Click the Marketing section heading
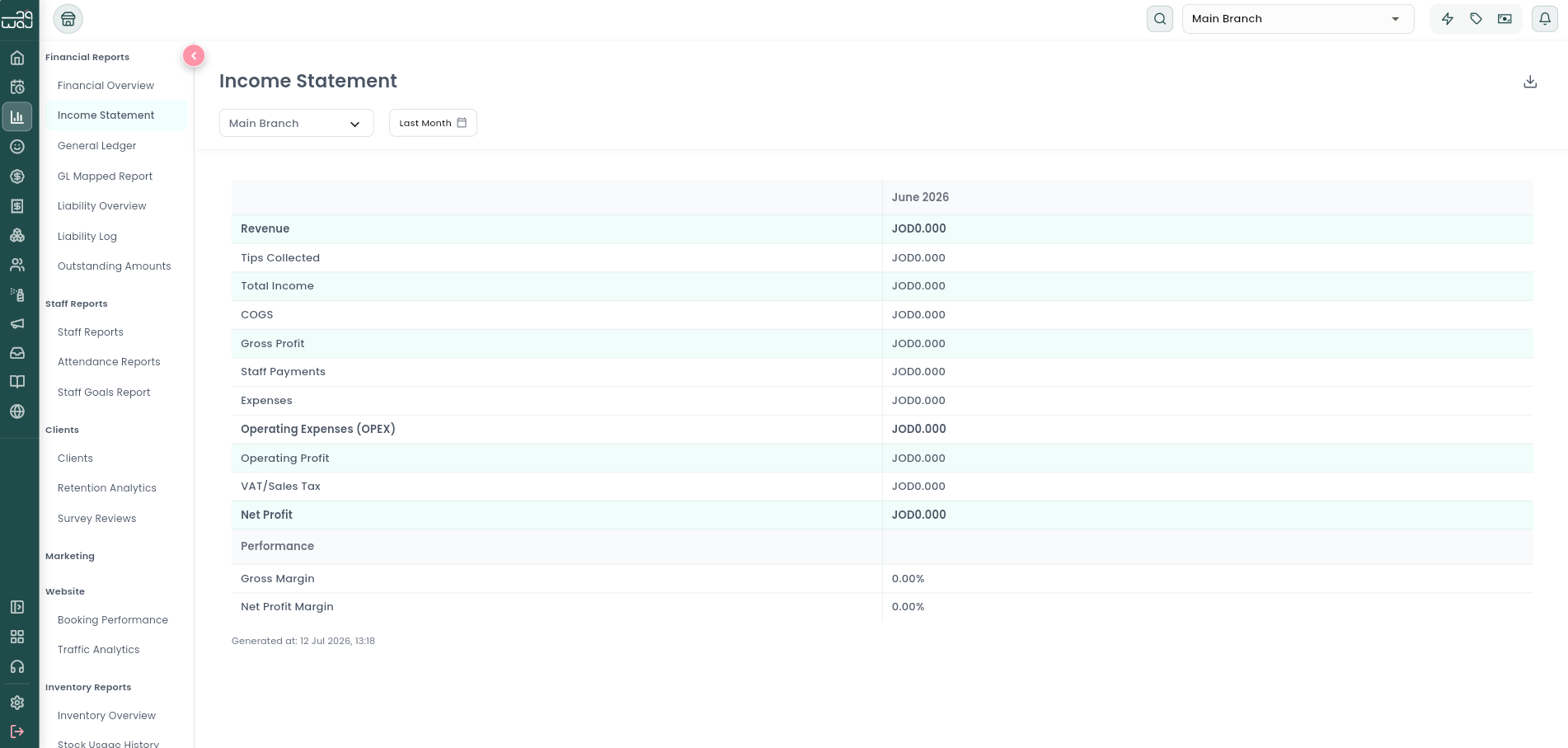Screen dimensions: 1568x748 [70, 557]
